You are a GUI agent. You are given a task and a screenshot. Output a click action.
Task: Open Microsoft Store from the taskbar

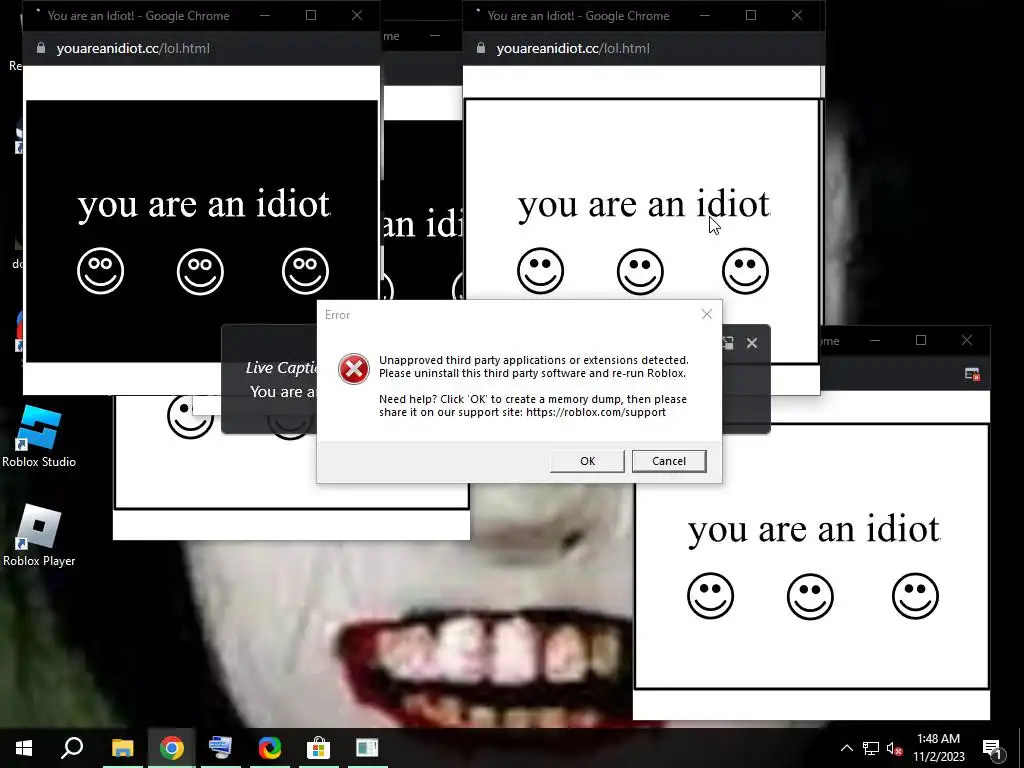pyautogui.click(x=318, y=748)
